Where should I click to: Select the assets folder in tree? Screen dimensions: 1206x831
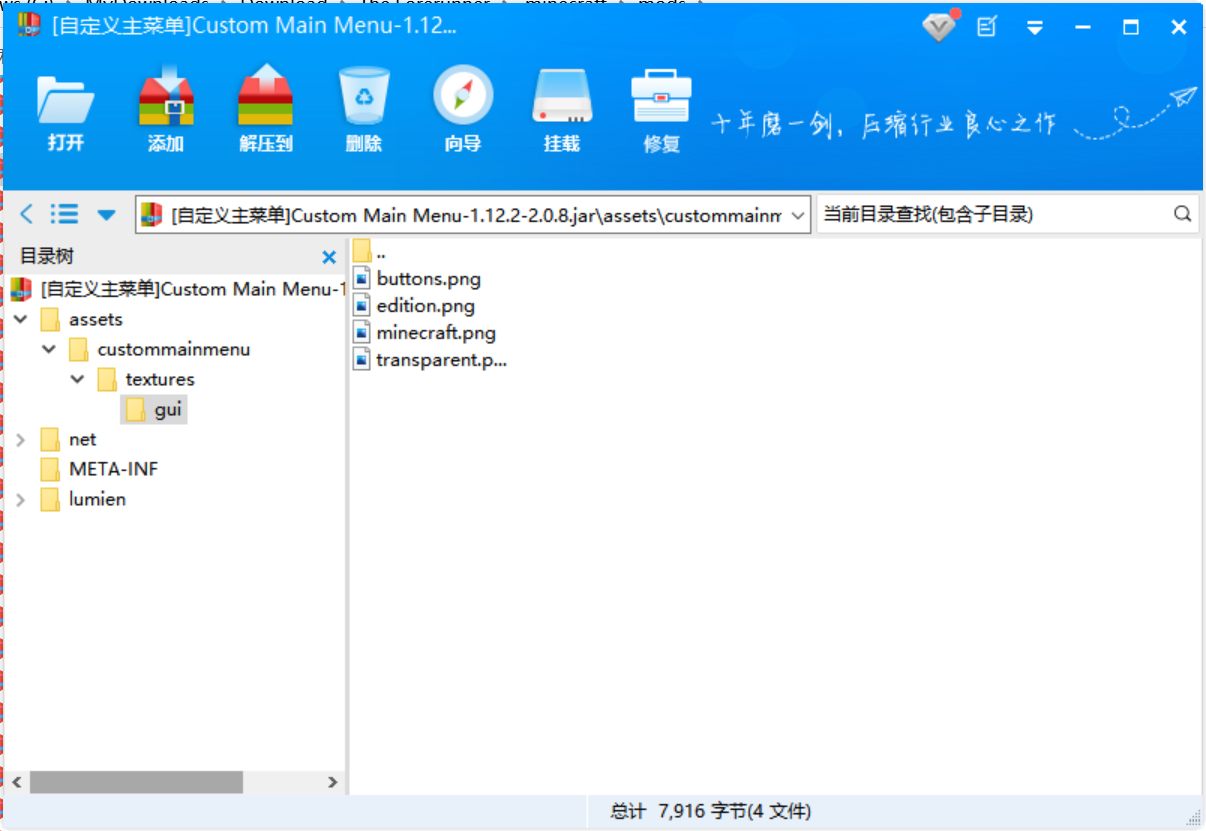coord(82,319)
